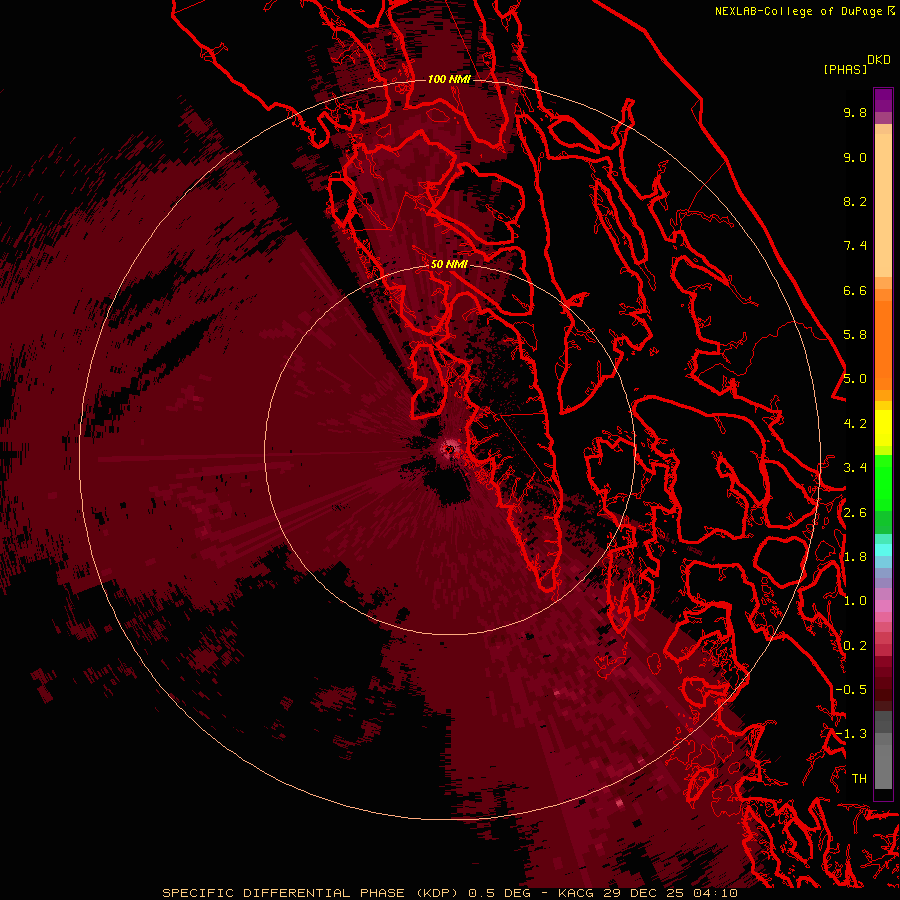Click the 8.2 scale value
Screen dimensions: 900x900
(855, 201)
